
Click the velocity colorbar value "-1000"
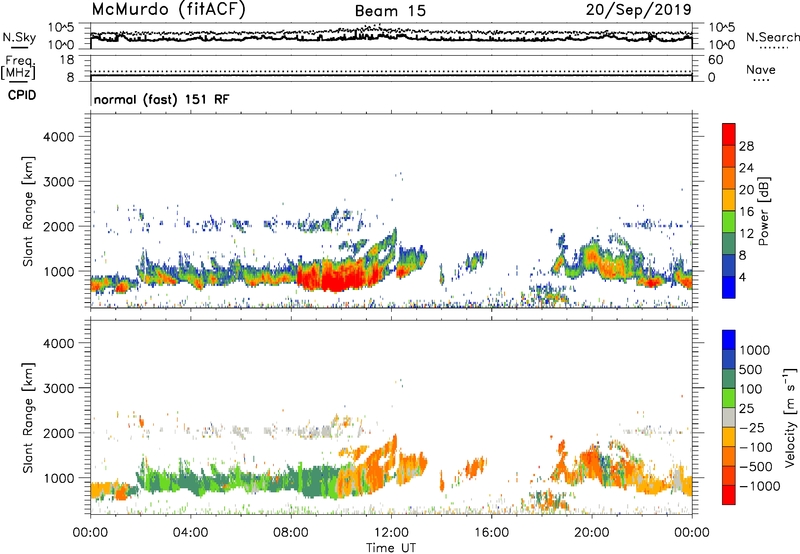759,486
